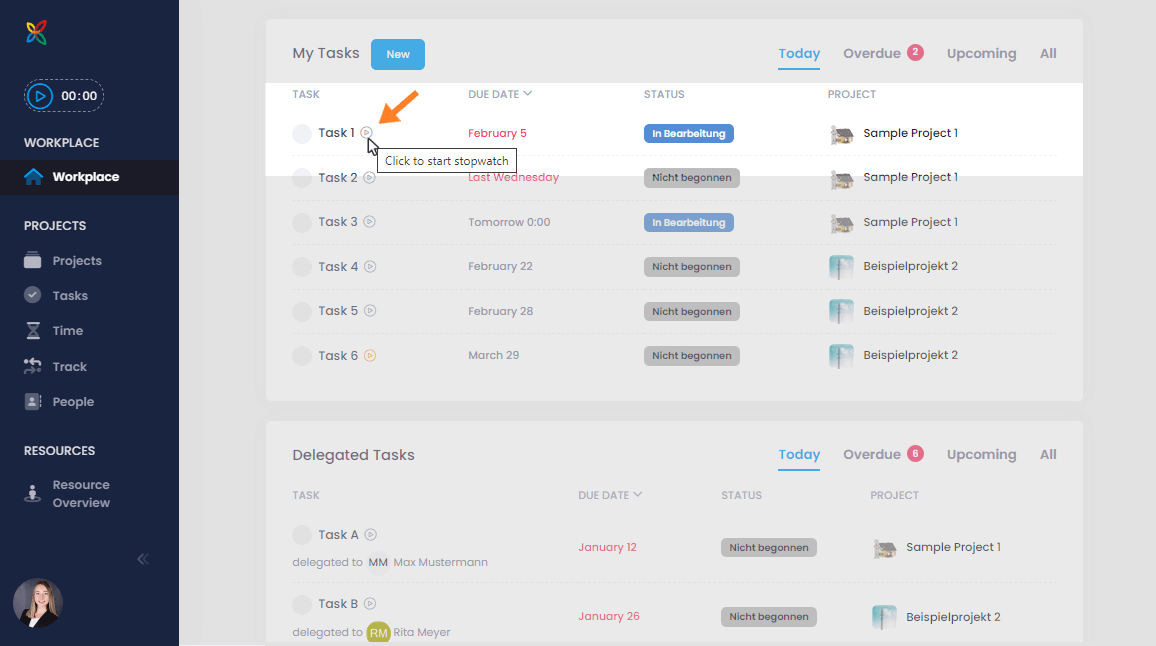
Task: Collapse the sidebar with the chevron arrows
Action: 142,558
